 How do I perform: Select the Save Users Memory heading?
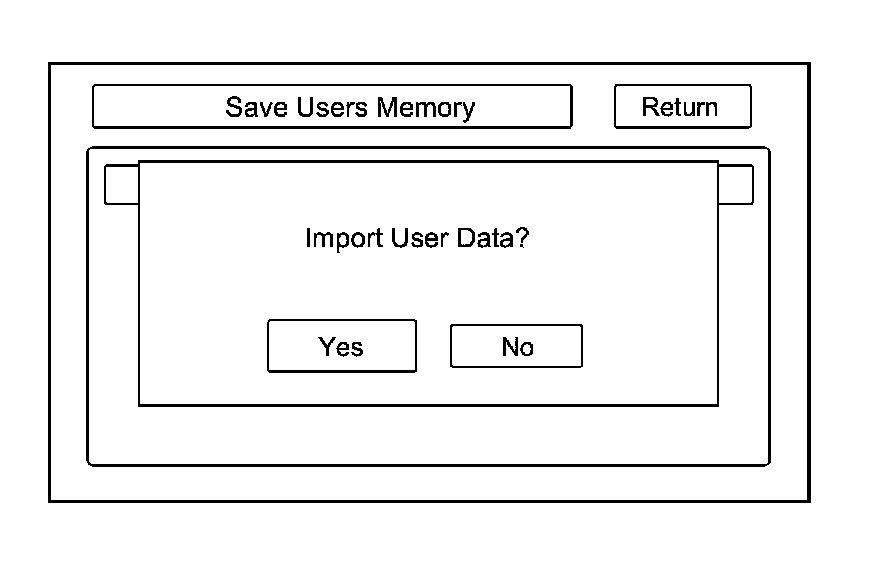tap(332, 107)
